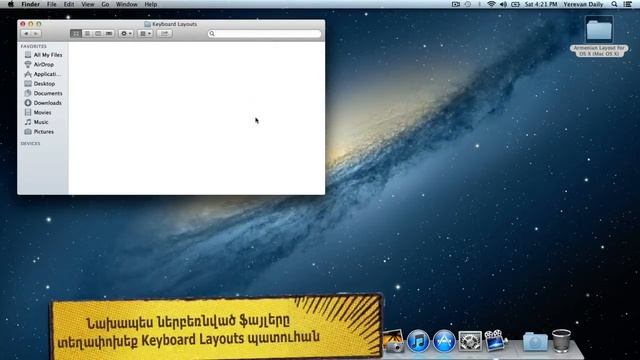Open the Window menu
640x360 pixels.
pyautogui.click(x=127, y=4)
